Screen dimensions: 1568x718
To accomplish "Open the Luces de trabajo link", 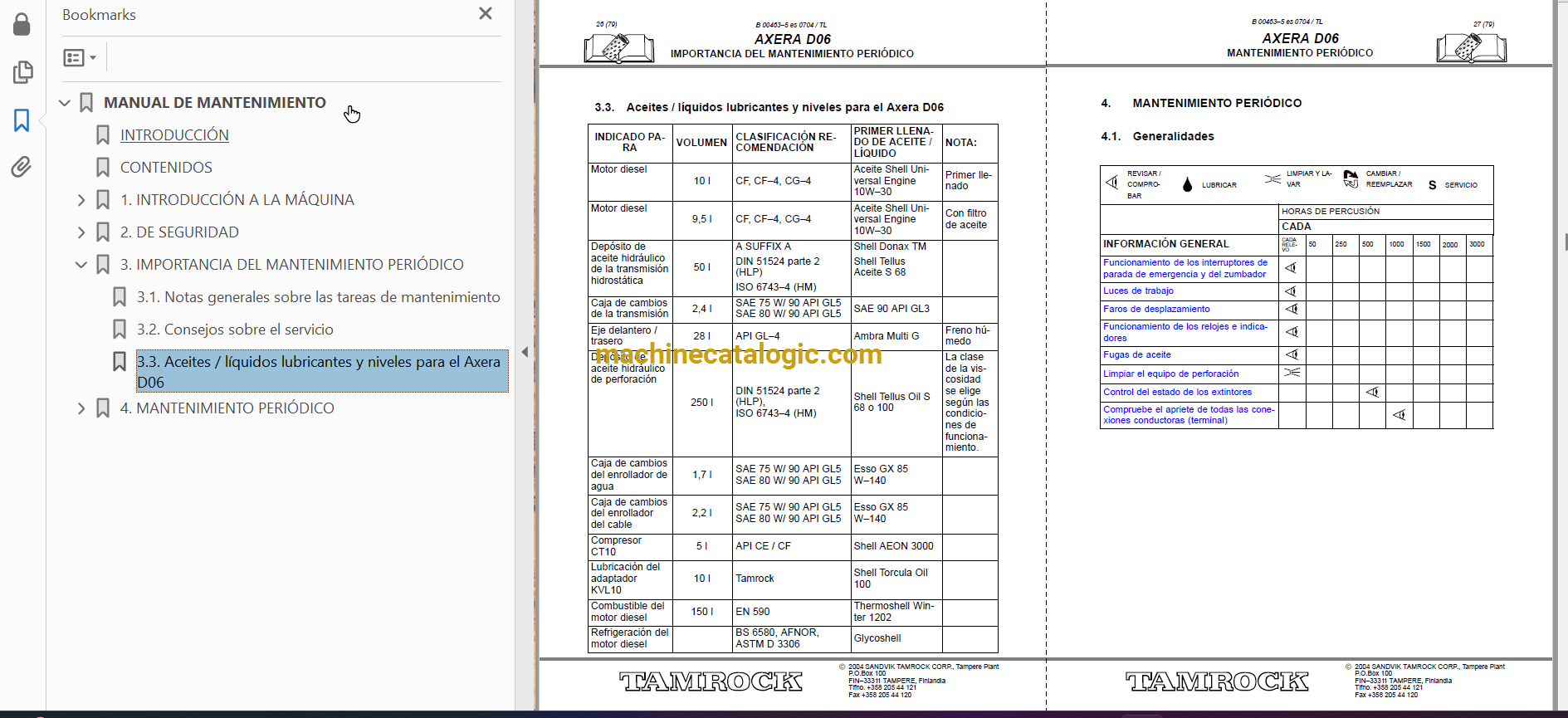I will (1138, 291).
